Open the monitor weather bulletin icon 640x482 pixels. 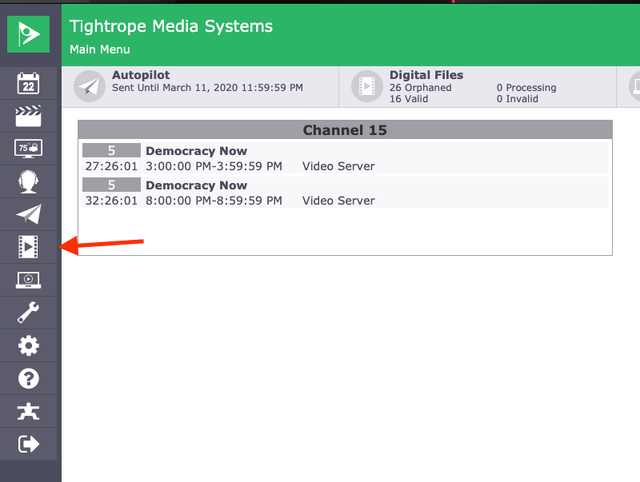28,149
